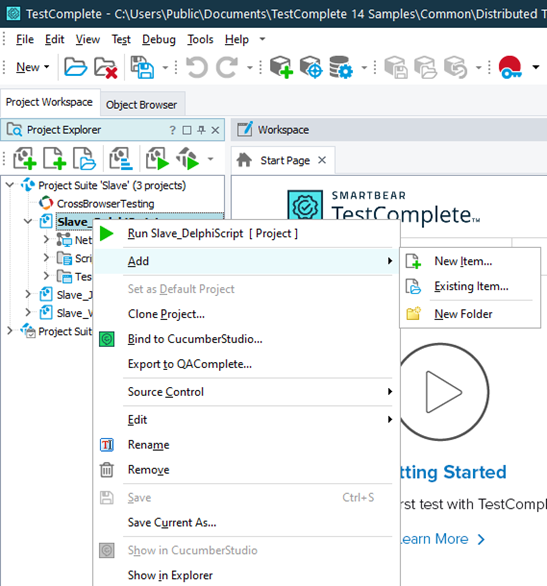Close the Project Explorer panel
Image resolution: width=547 pixels, height=586 pixels.
click(215, 130)
